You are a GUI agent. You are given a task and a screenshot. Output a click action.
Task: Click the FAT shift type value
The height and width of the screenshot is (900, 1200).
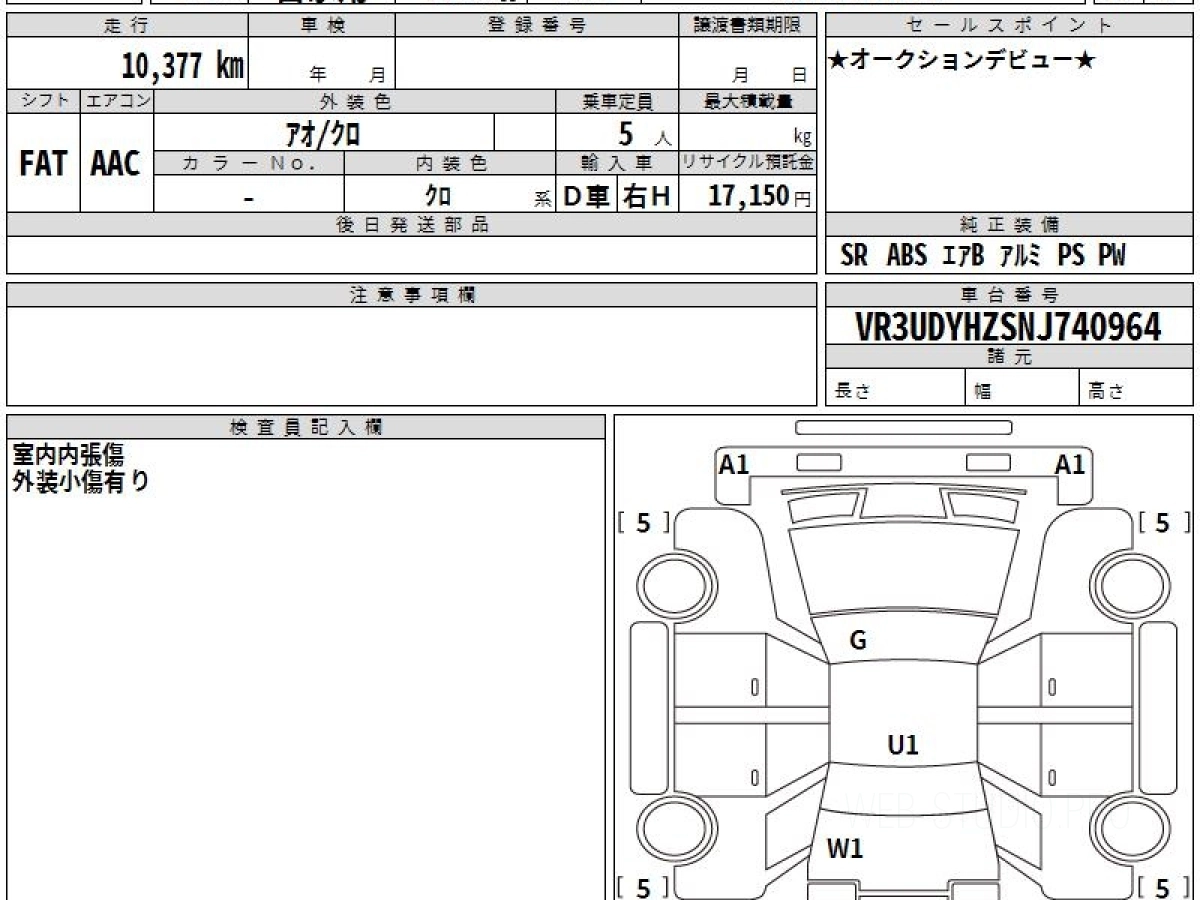coord(43,163)
